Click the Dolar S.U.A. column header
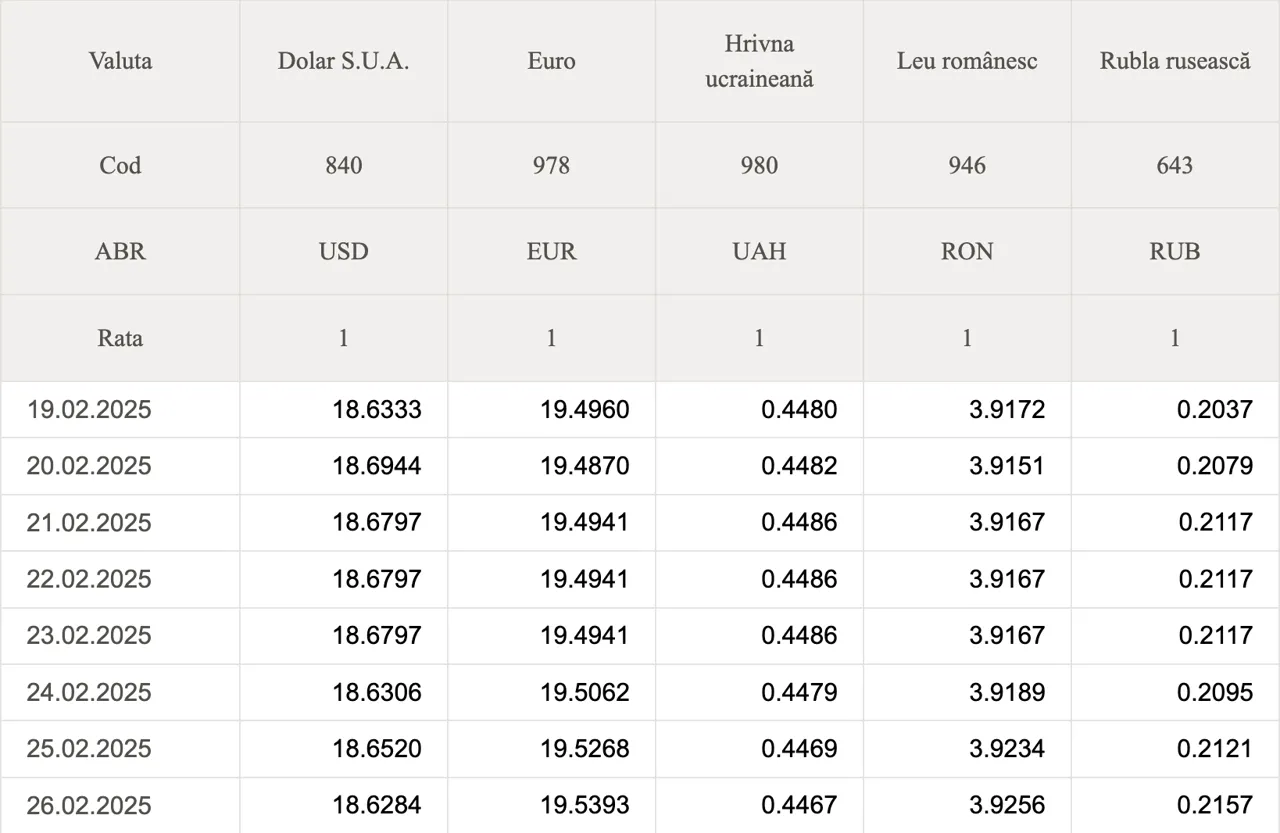The height and width of the screenshot is (833, 1280). [344, 61]
